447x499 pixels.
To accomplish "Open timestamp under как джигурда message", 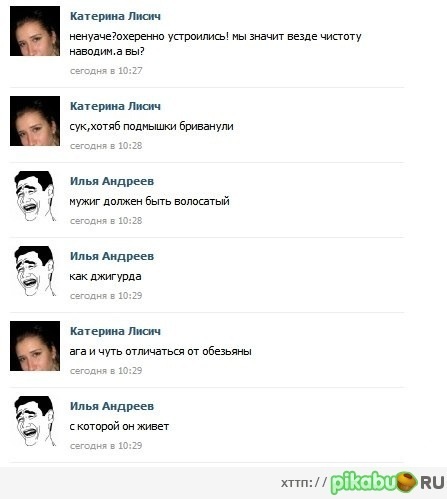I will pyautogui.click(x=106, y=296).
